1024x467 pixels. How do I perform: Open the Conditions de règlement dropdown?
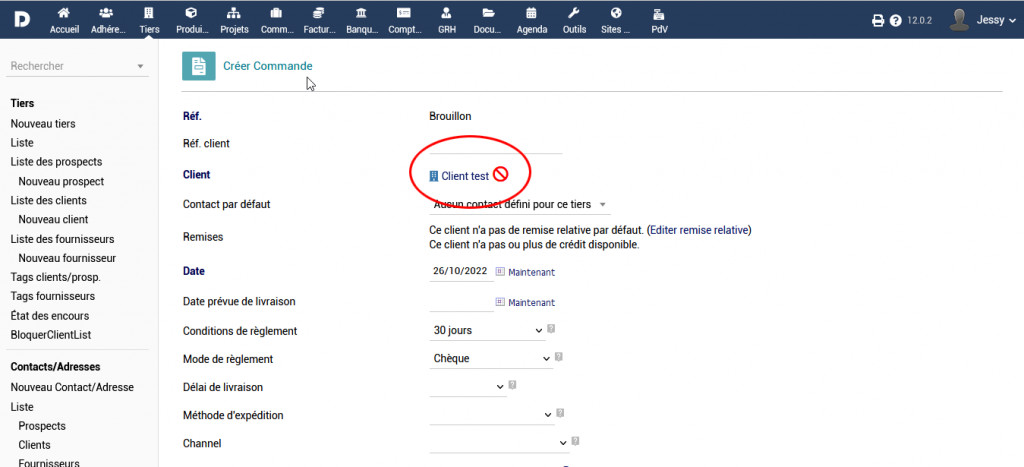point(488,330)
